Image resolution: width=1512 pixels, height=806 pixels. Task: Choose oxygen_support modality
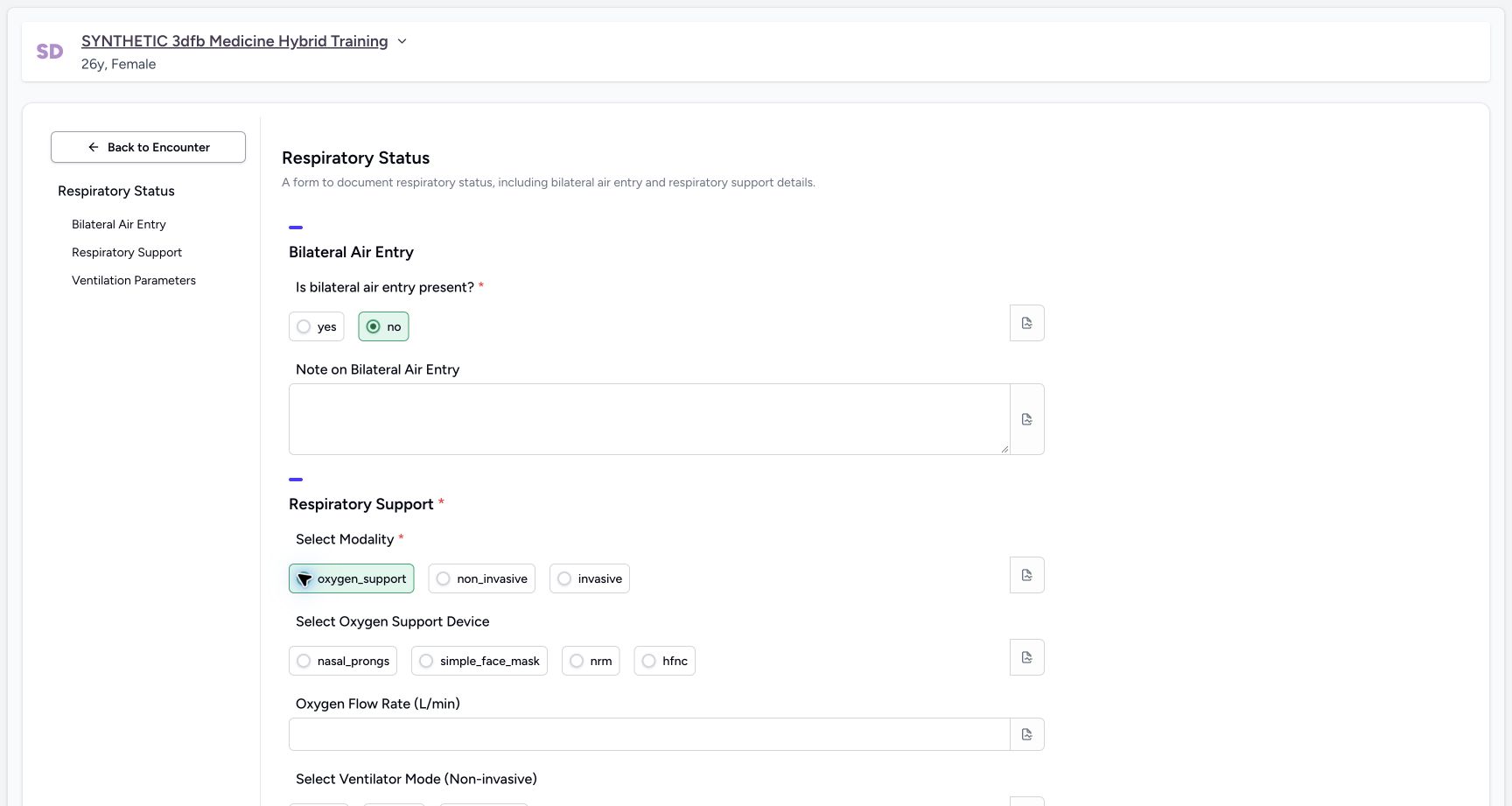coord(352,578)
